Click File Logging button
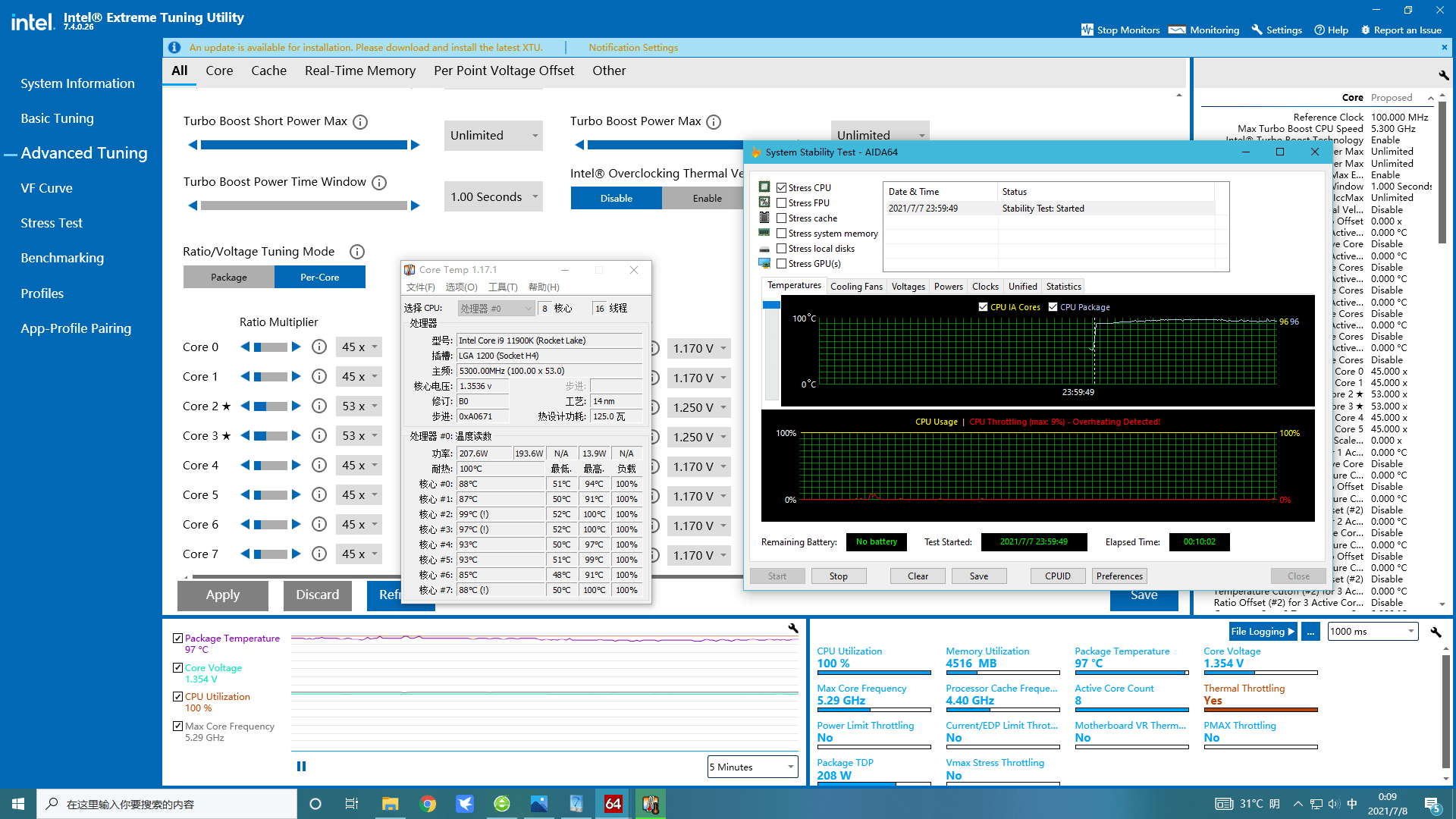This screenshot has height=819, width=1456. tap(1263, 632)
